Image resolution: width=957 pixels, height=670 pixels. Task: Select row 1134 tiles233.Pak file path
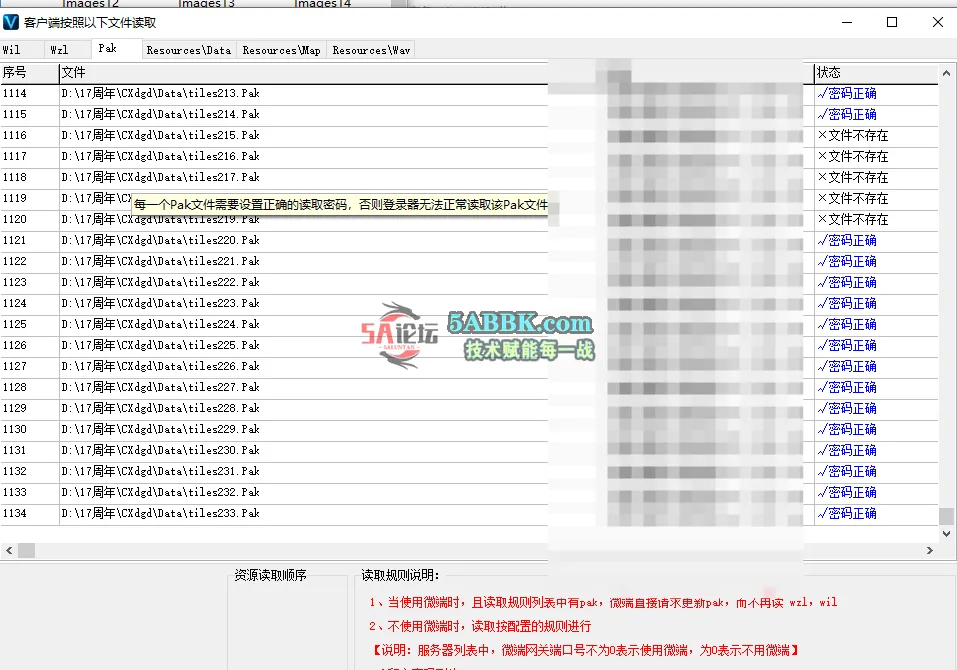tap(161, 513)
